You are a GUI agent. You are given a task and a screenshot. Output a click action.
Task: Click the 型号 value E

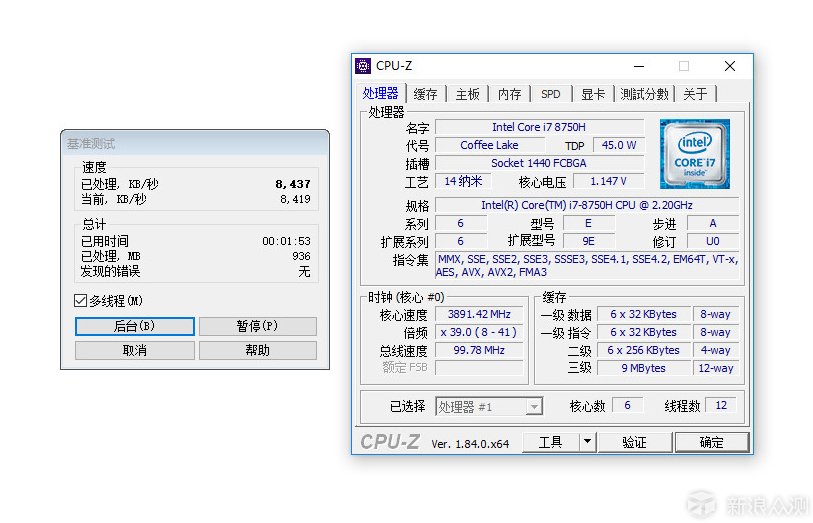tap(588, 223)
